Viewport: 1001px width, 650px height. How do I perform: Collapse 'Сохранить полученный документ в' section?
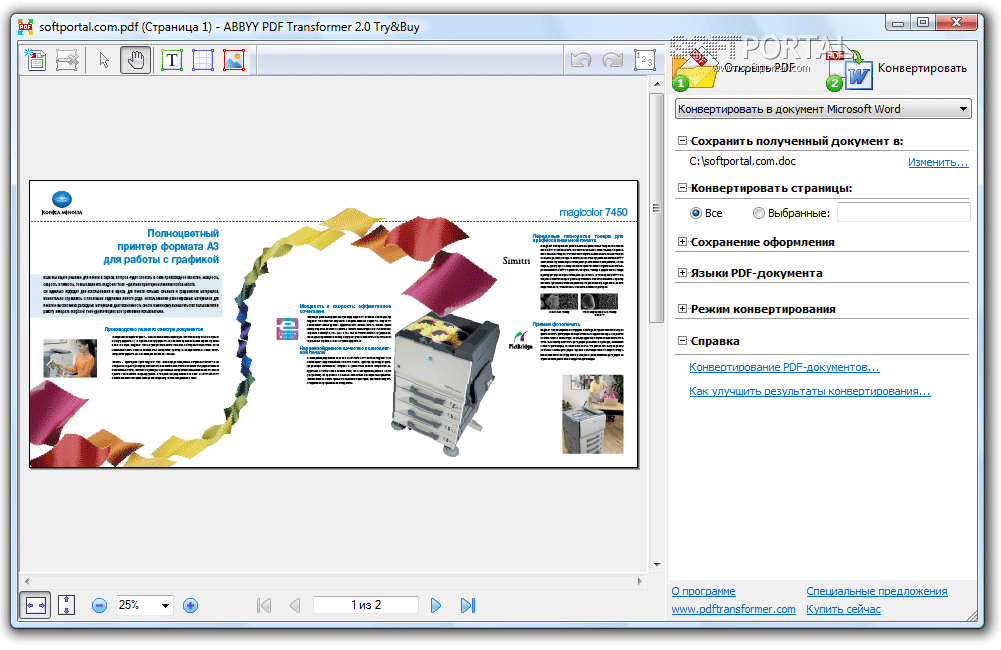(682, 140)
